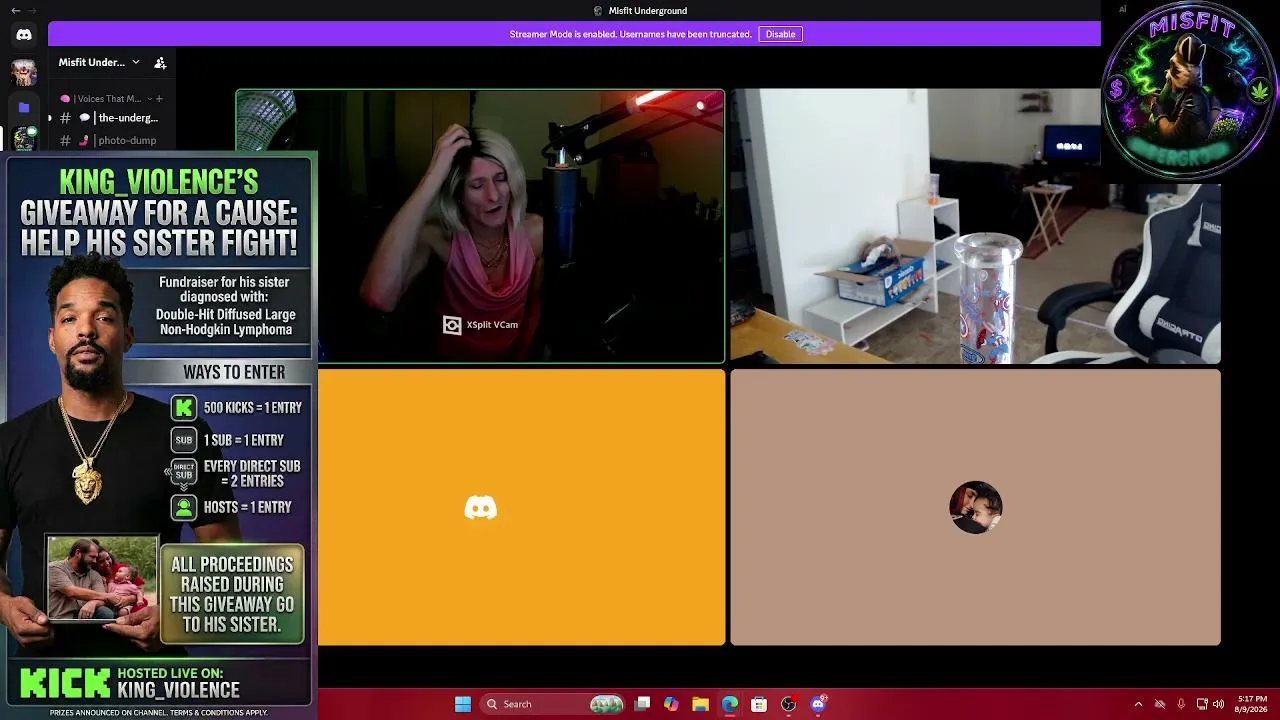Open Task View on the taskbar
The width and height of the screenshot is (1280, 720).
[643, 704]
